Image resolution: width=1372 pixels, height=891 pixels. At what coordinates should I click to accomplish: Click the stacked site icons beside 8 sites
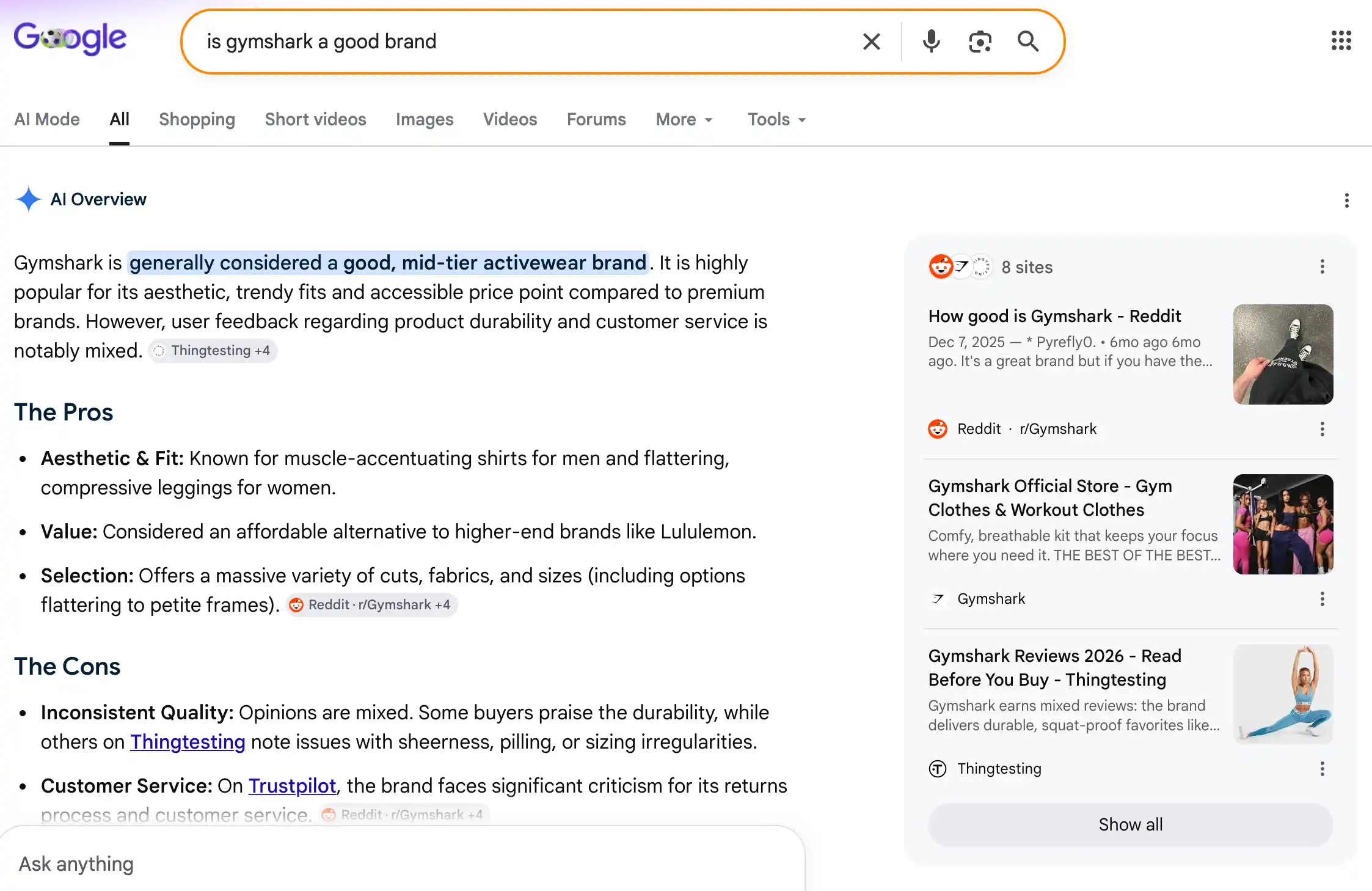[x=960, y=266]
